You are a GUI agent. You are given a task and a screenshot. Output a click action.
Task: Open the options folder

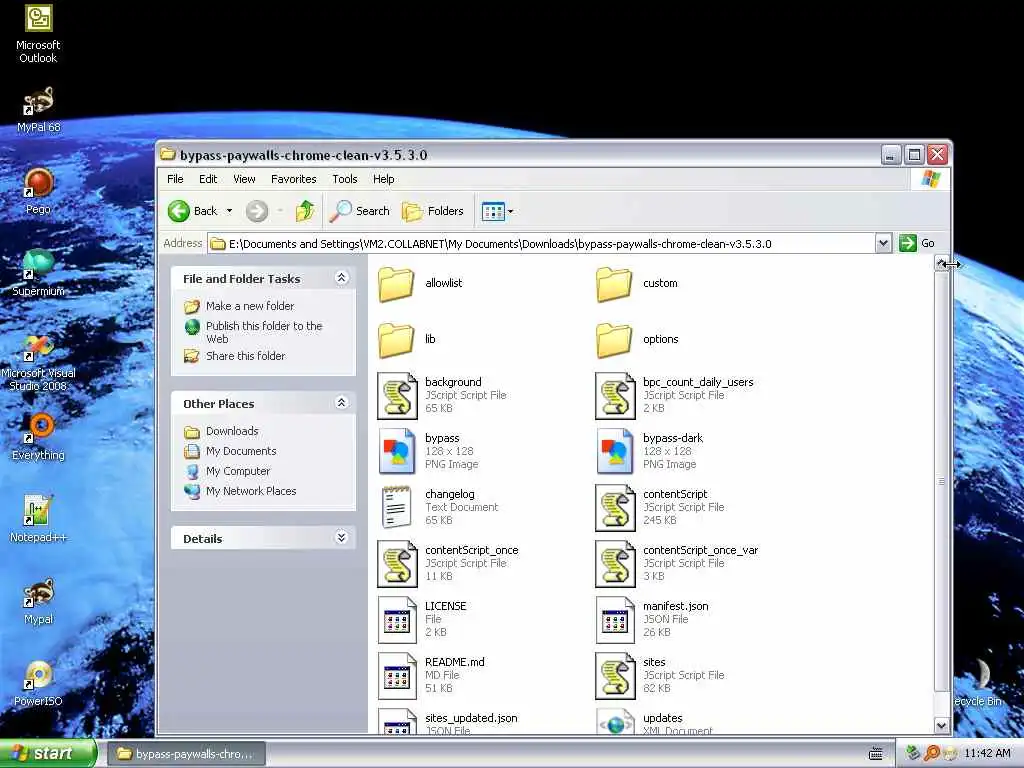614,340
